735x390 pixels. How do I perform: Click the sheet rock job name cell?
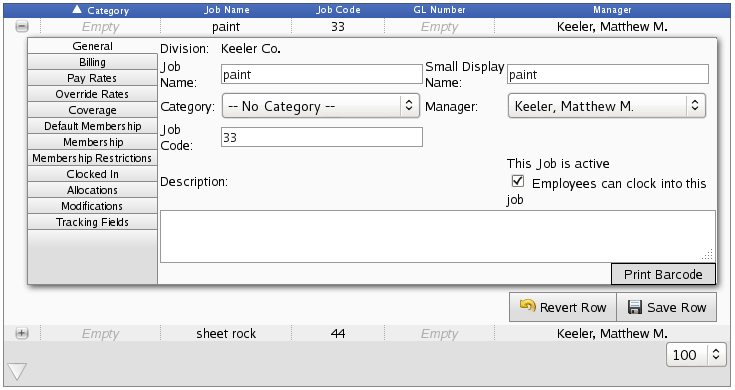point(226,333)
